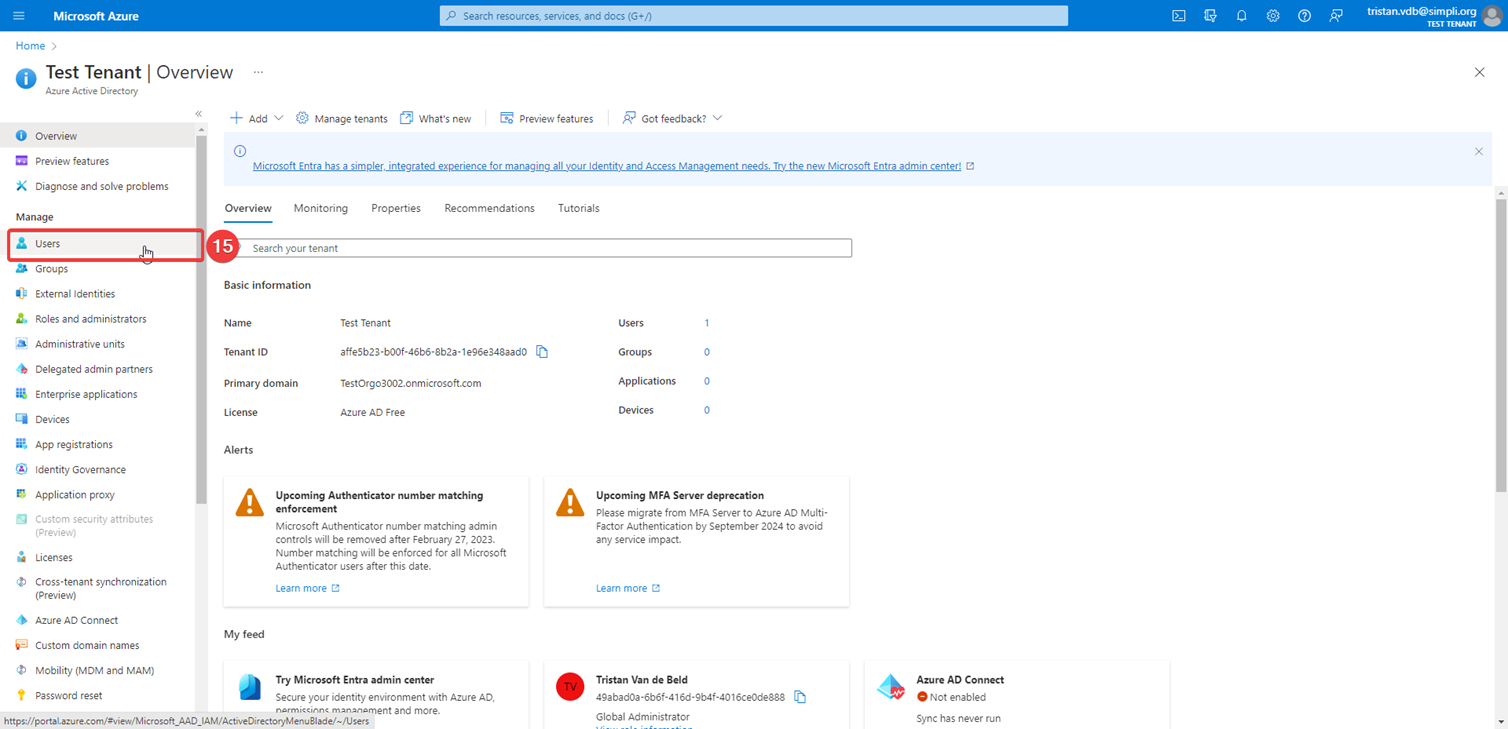The image size is (1508, 729).
Task: Click Manage tenants in the toolbar
Action: (x=342, y=118)
